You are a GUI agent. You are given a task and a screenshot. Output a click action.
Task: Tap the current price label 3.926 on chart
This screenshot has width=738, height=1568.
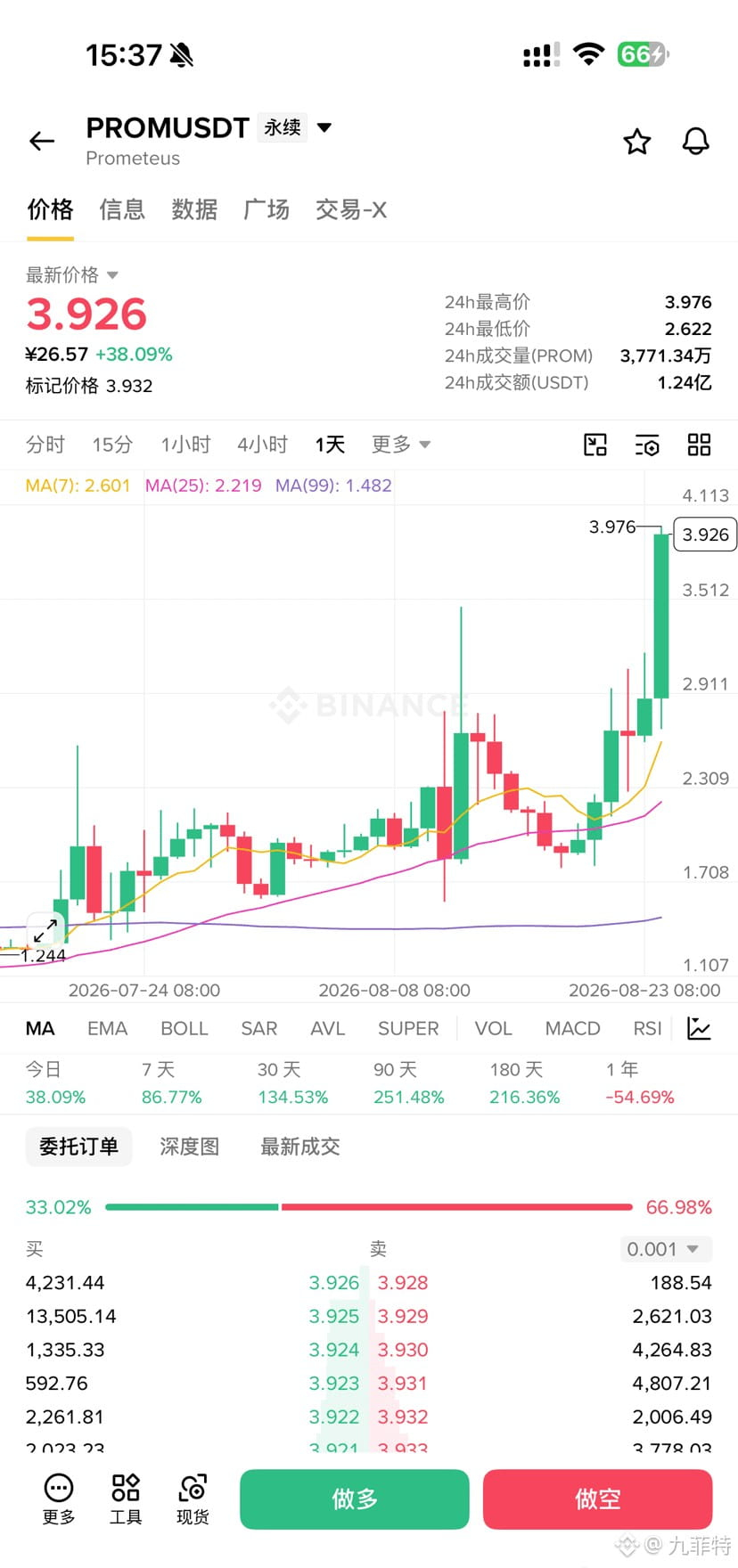(705, 535)
